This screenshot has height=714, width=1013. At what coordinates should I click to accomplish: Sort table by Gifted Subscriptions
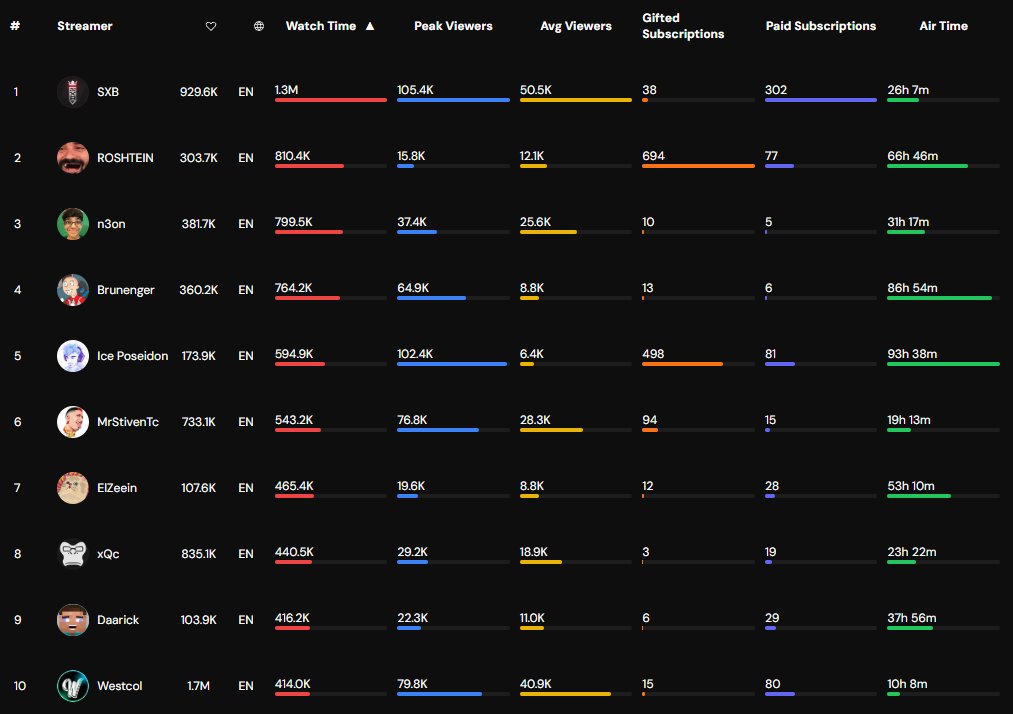[683, 26]
